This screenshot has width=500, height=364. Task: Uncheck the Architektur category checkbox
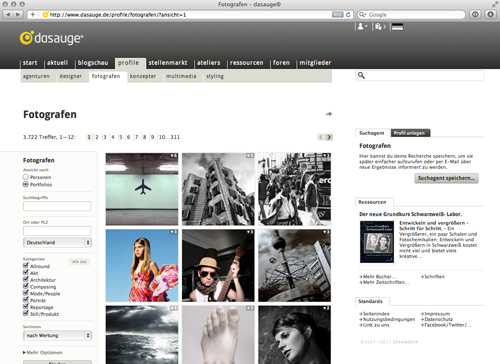click(x=26, y=279)
